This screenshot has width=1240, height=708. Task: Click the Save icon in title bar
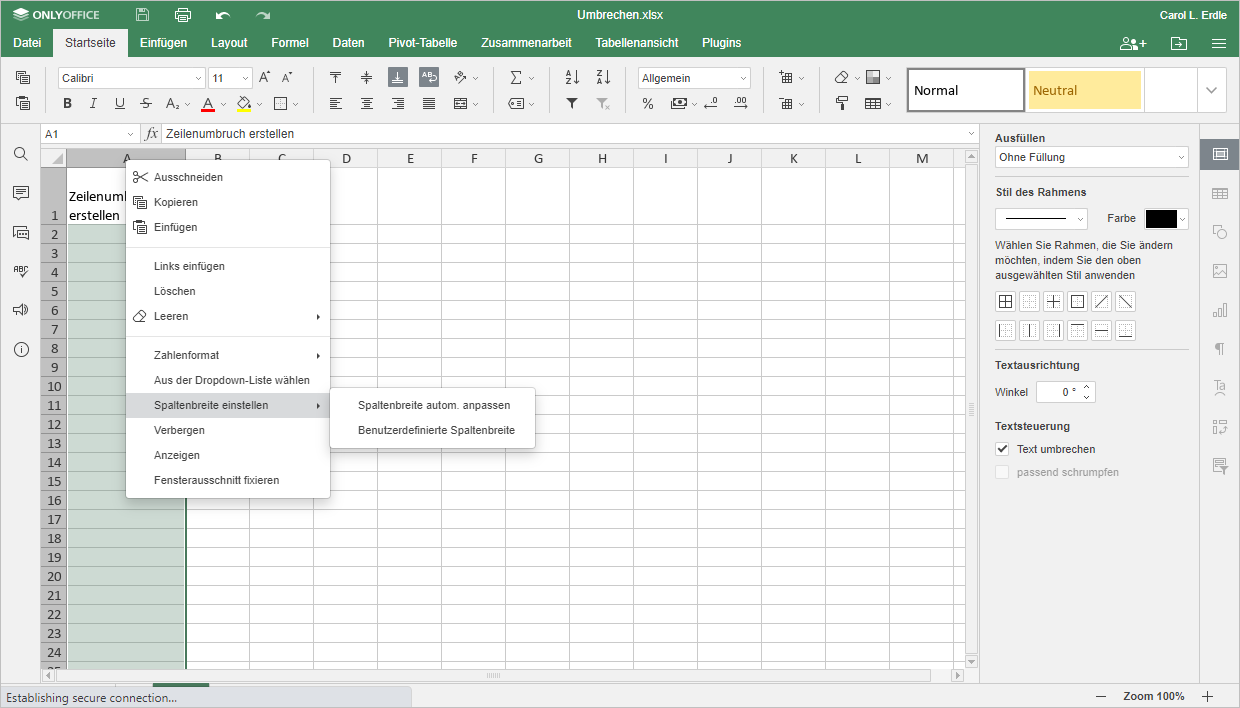(x=143, y=15)
